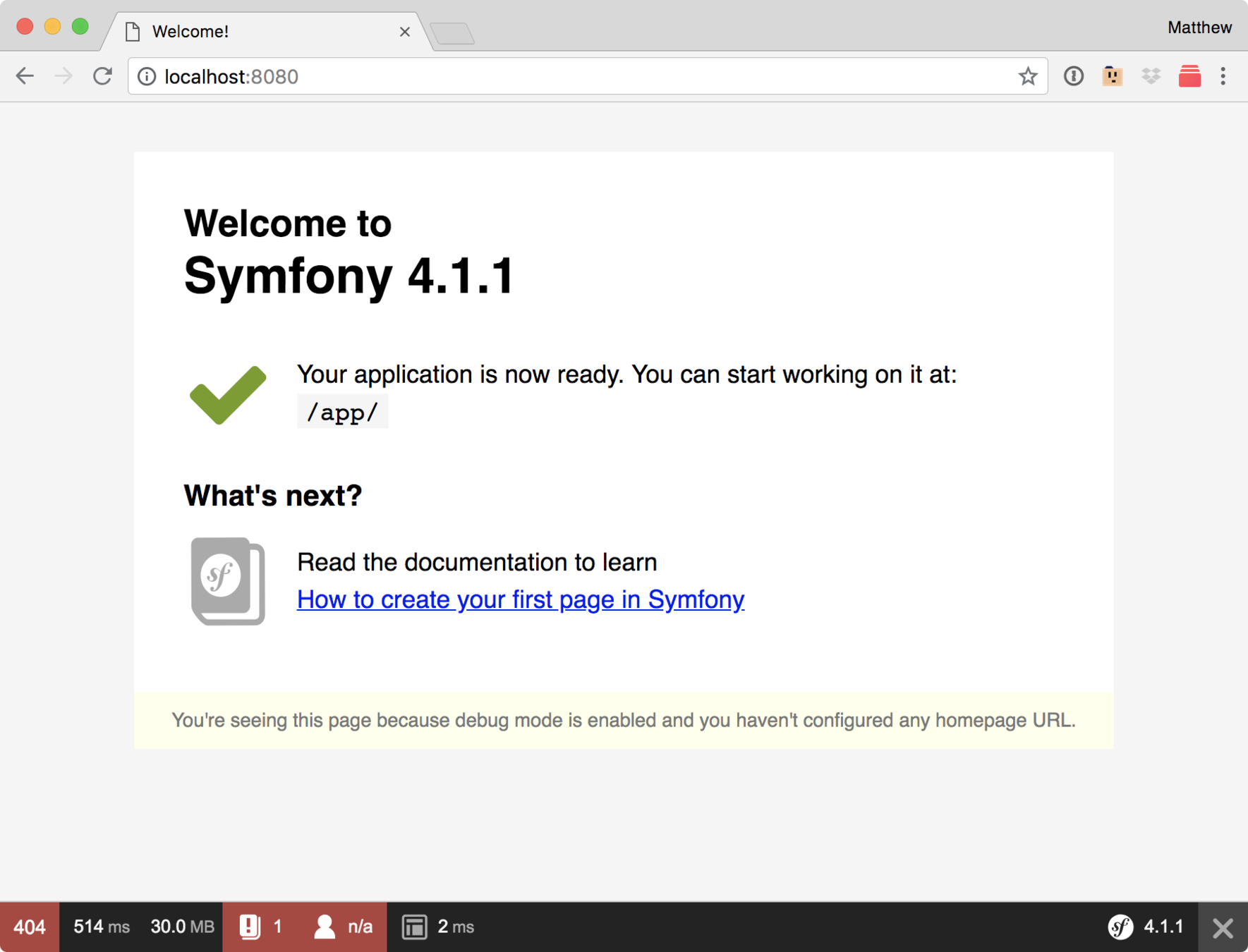Open the orange face extension icon
This screenshot has width=1248, height=952.
1113,76
